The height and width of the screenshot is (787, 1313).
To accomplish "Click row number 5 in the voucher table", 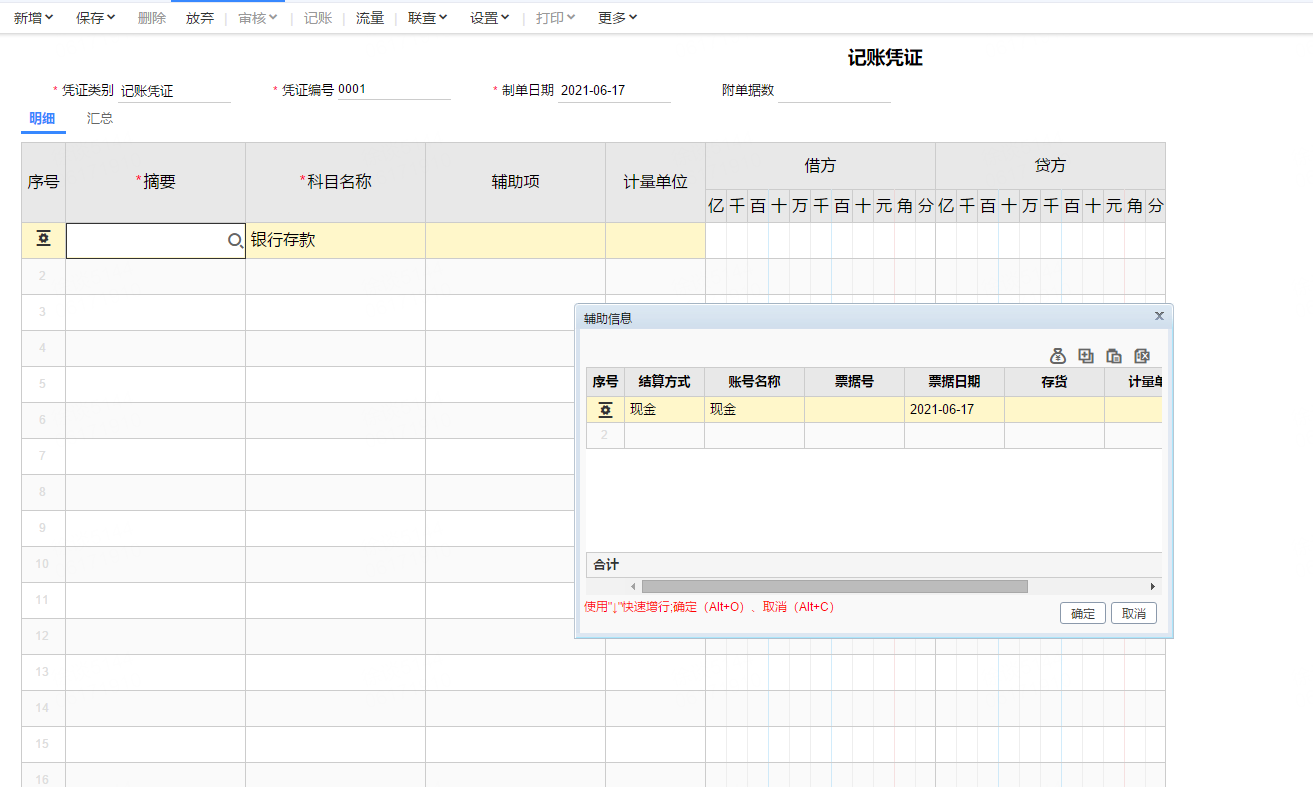I will click(x=43, y=384).
